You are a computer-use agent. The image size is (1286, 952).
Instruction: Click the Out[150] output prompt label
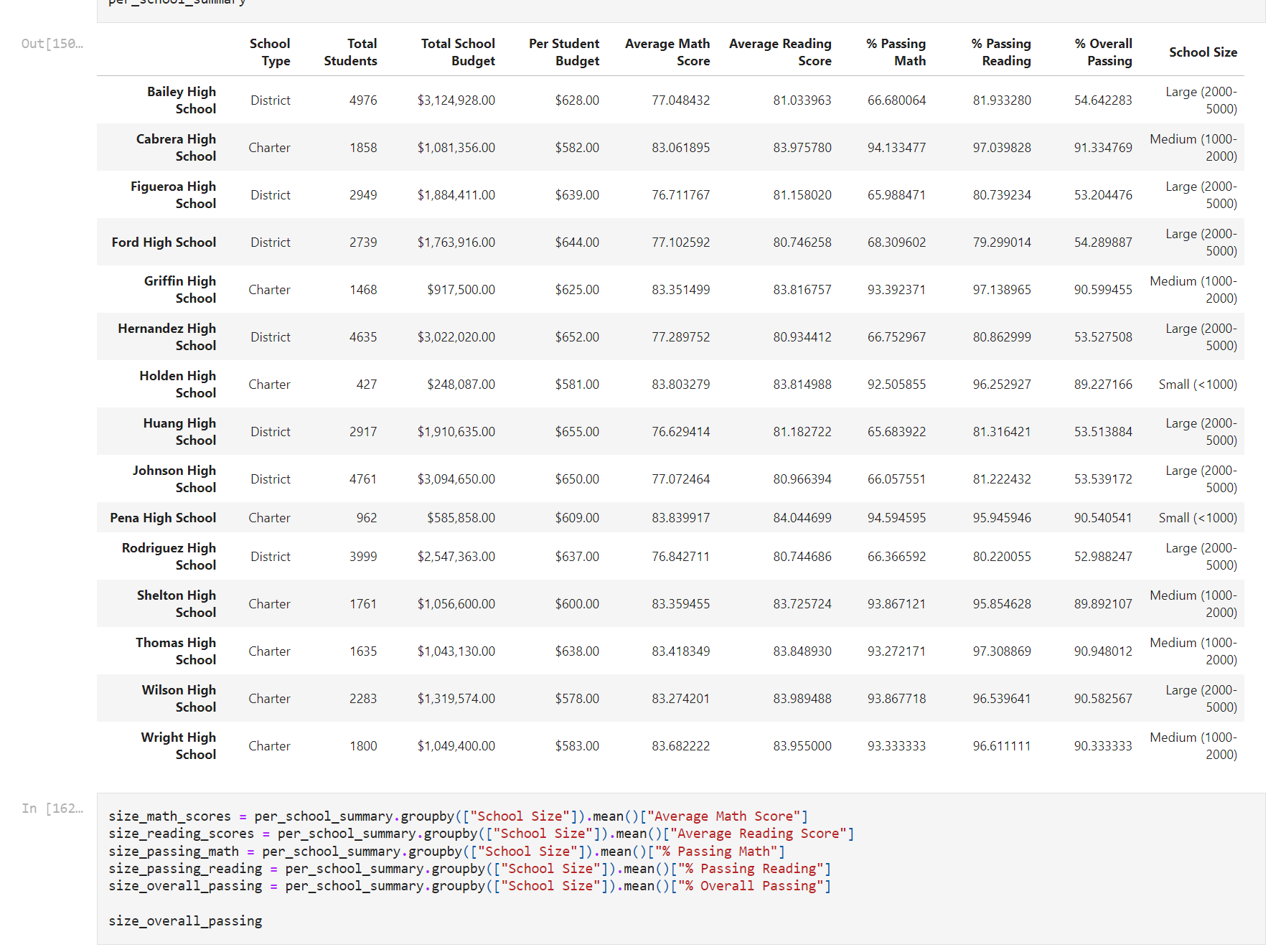[x=52, y=44]
